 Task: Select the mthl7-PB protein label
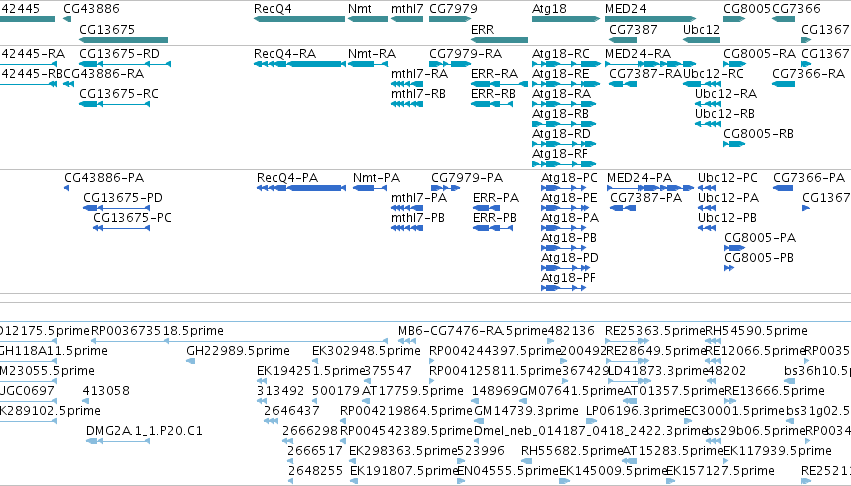click(418, 218)
